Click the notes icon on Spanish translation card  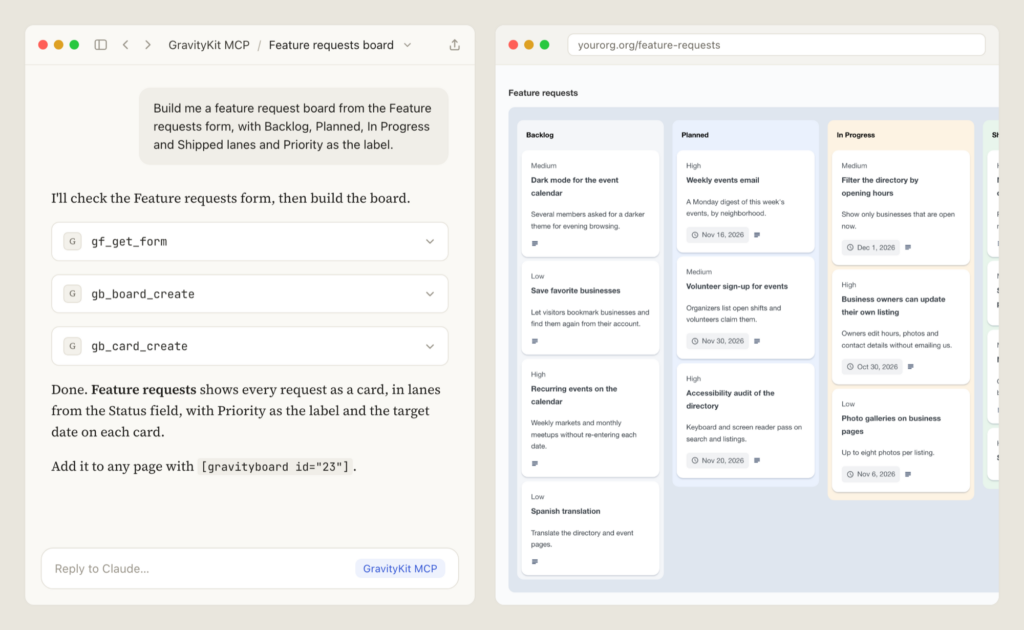[535, 561]
